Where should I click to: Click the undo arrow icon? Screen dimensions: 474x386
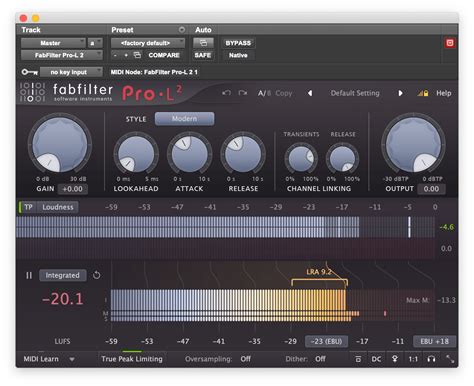(226, 93)
